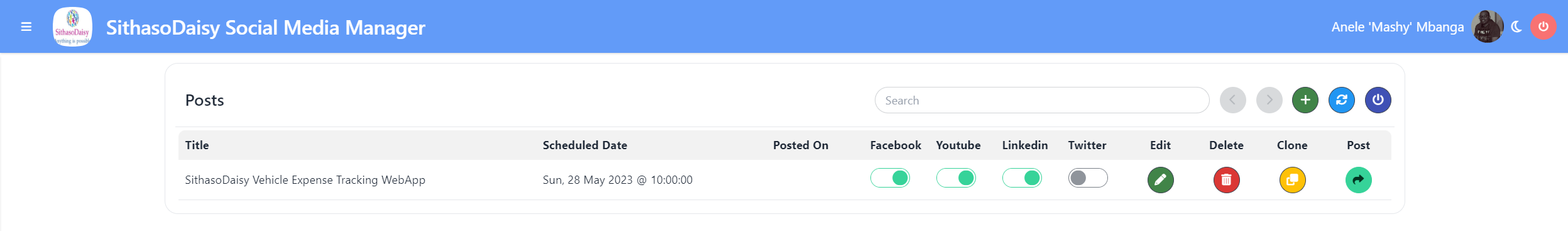1568x231 pixels.
Task: Disable the Facebook toggle
Action: coord(890,178)
